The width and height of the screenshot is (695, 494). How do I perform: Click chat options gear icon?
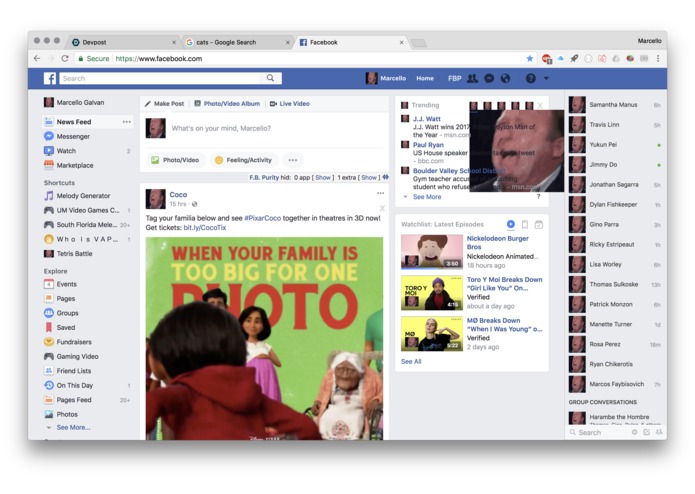634,432
